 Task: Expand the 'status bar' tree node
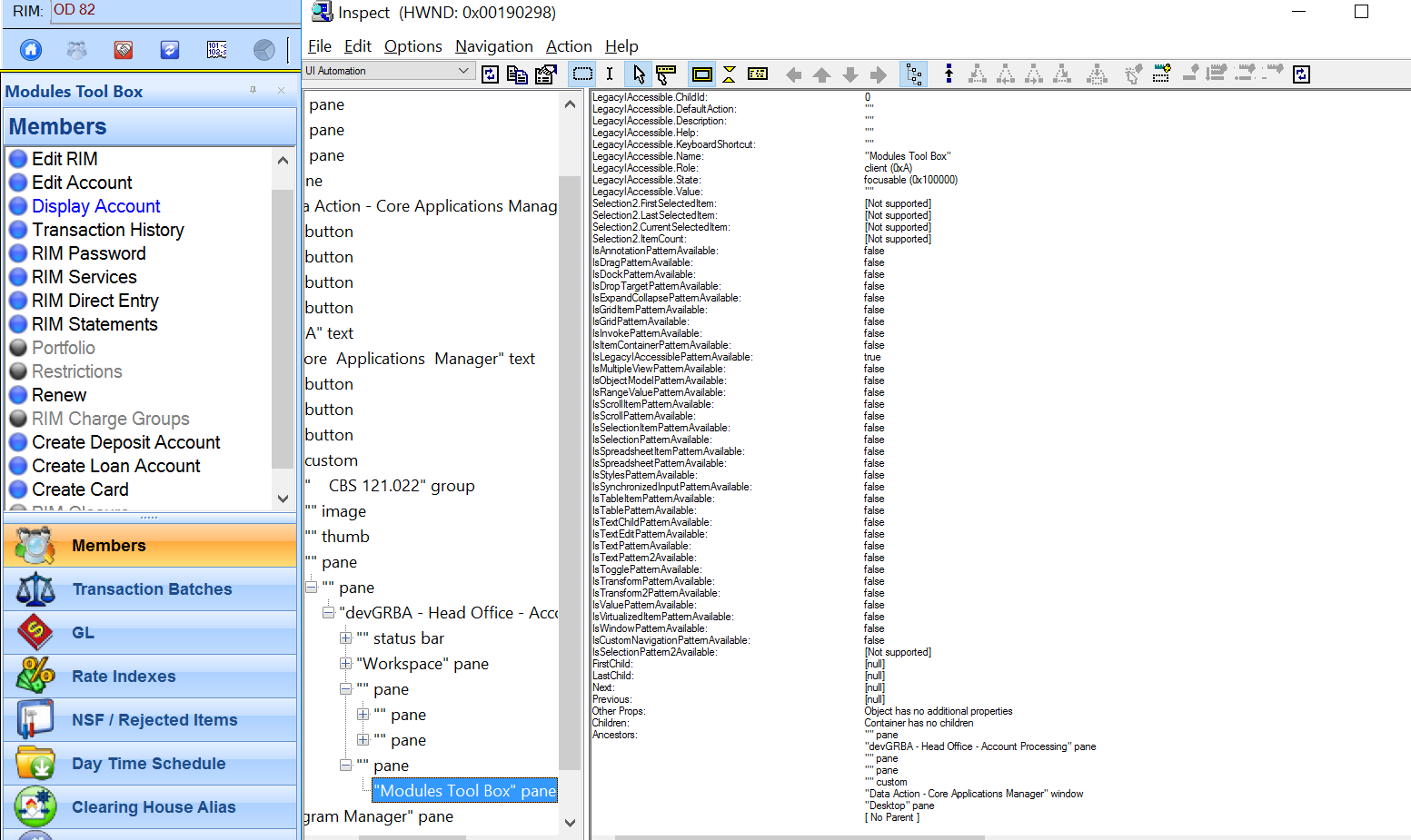tap(345, 638)
